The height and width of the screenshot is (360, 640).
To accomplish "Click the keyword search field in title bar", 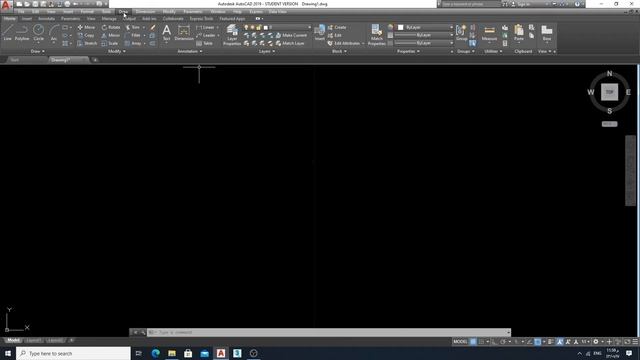I will 470,4.
